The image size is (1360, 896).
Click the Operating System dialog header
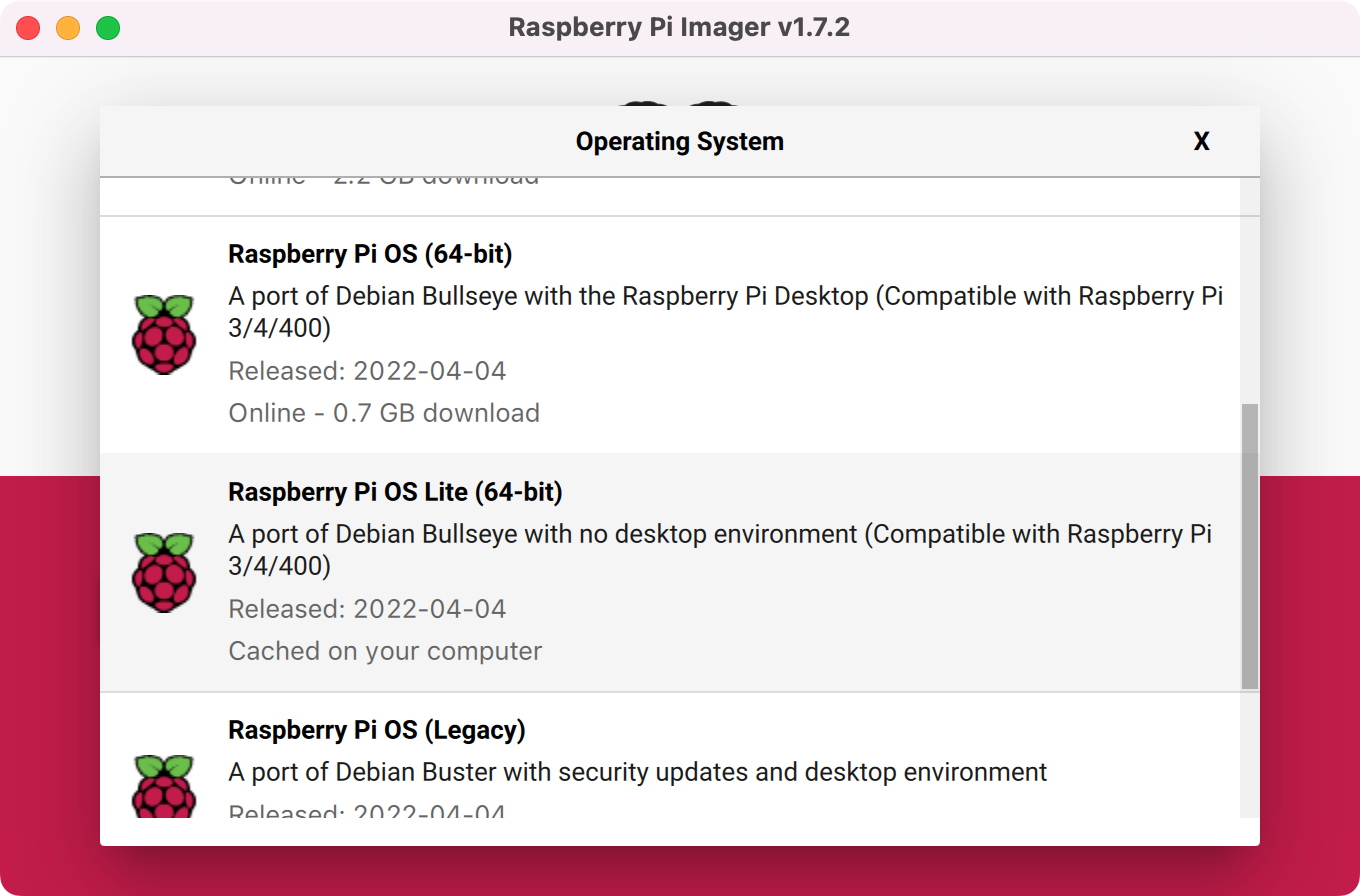pos(679,142)
